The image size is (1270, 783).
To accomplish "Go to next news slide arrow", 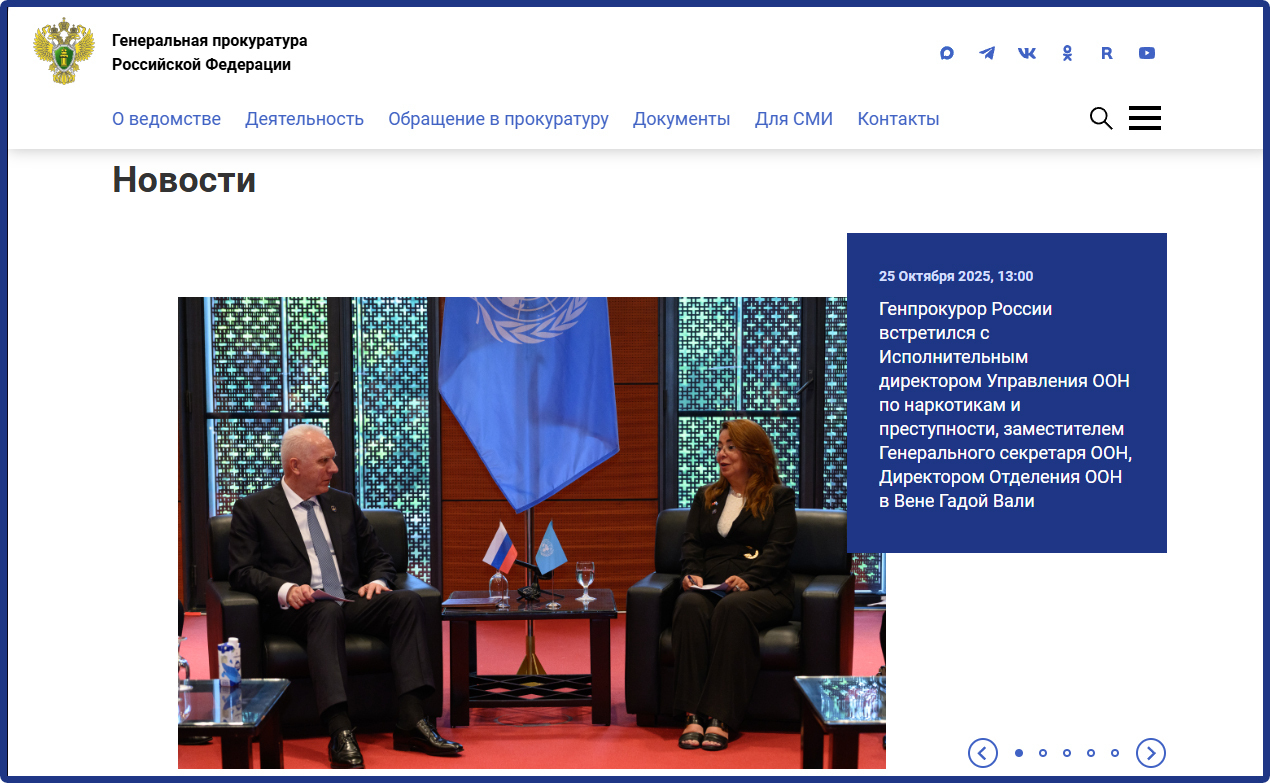I will (x=1150, y=753).
